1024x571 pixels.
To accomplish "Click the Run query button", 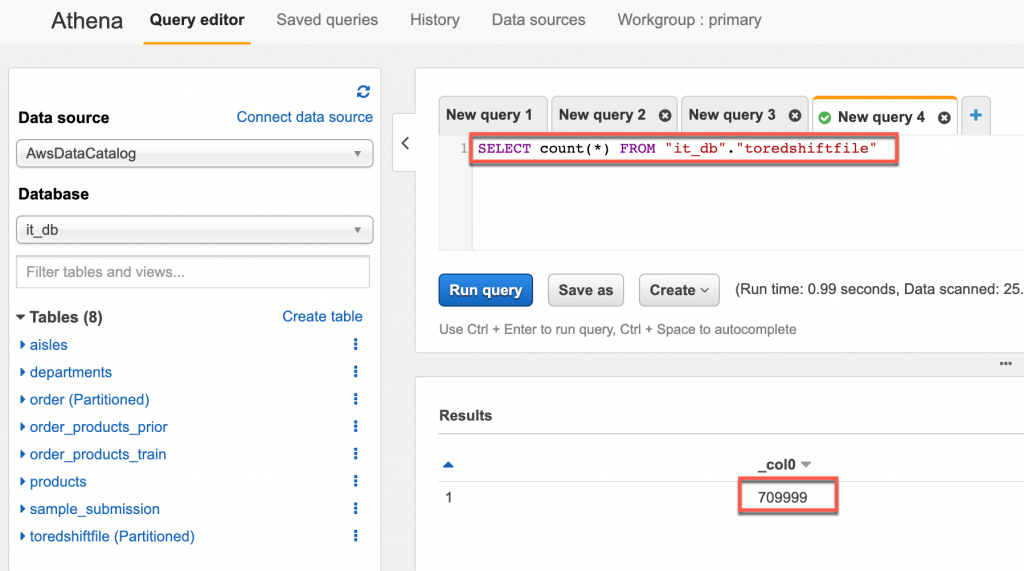I will coord(485,290).
